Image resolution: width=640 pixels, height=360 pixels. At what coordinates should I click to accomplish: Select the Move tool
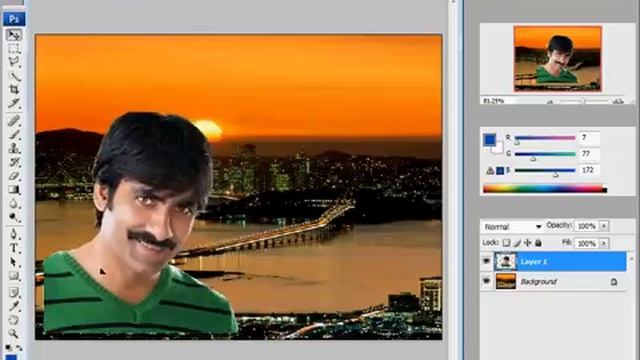pos(14,35)
